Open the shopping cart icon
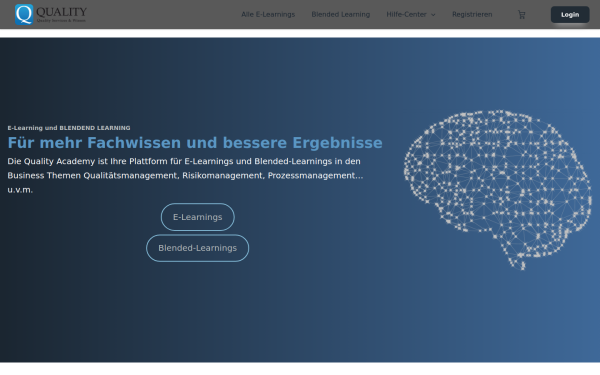The height and width of the screenshot is (375, 600). coord(522,15)
